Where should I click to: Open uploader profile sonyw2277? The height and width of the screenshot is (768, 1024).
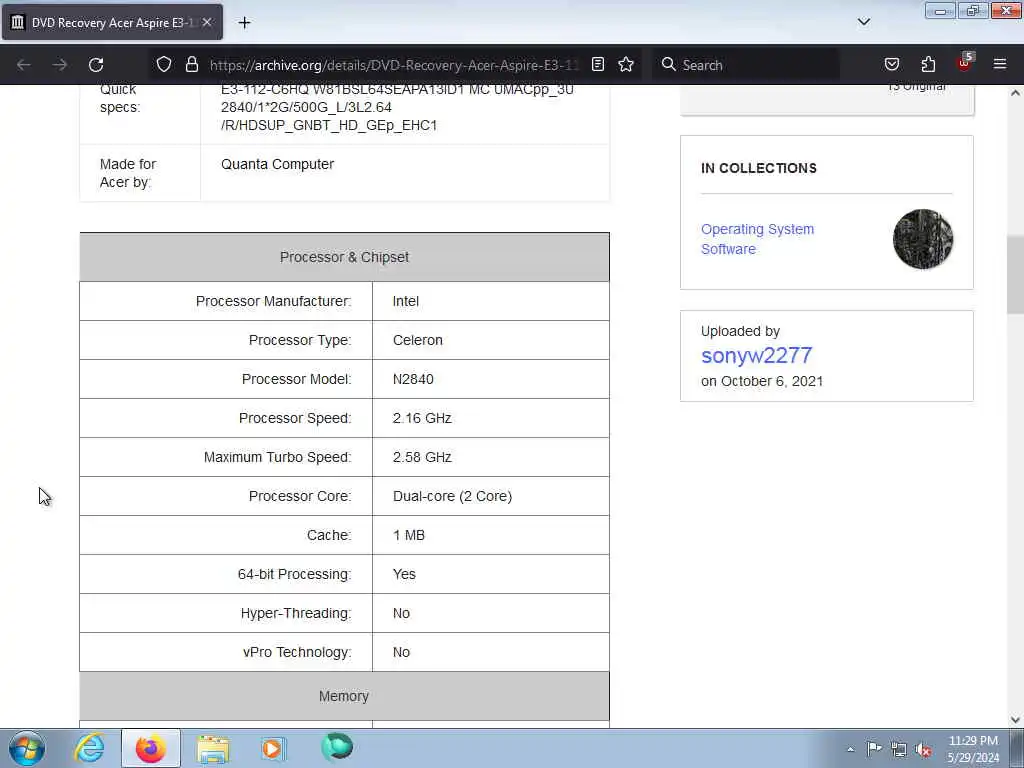click(756, 355)
